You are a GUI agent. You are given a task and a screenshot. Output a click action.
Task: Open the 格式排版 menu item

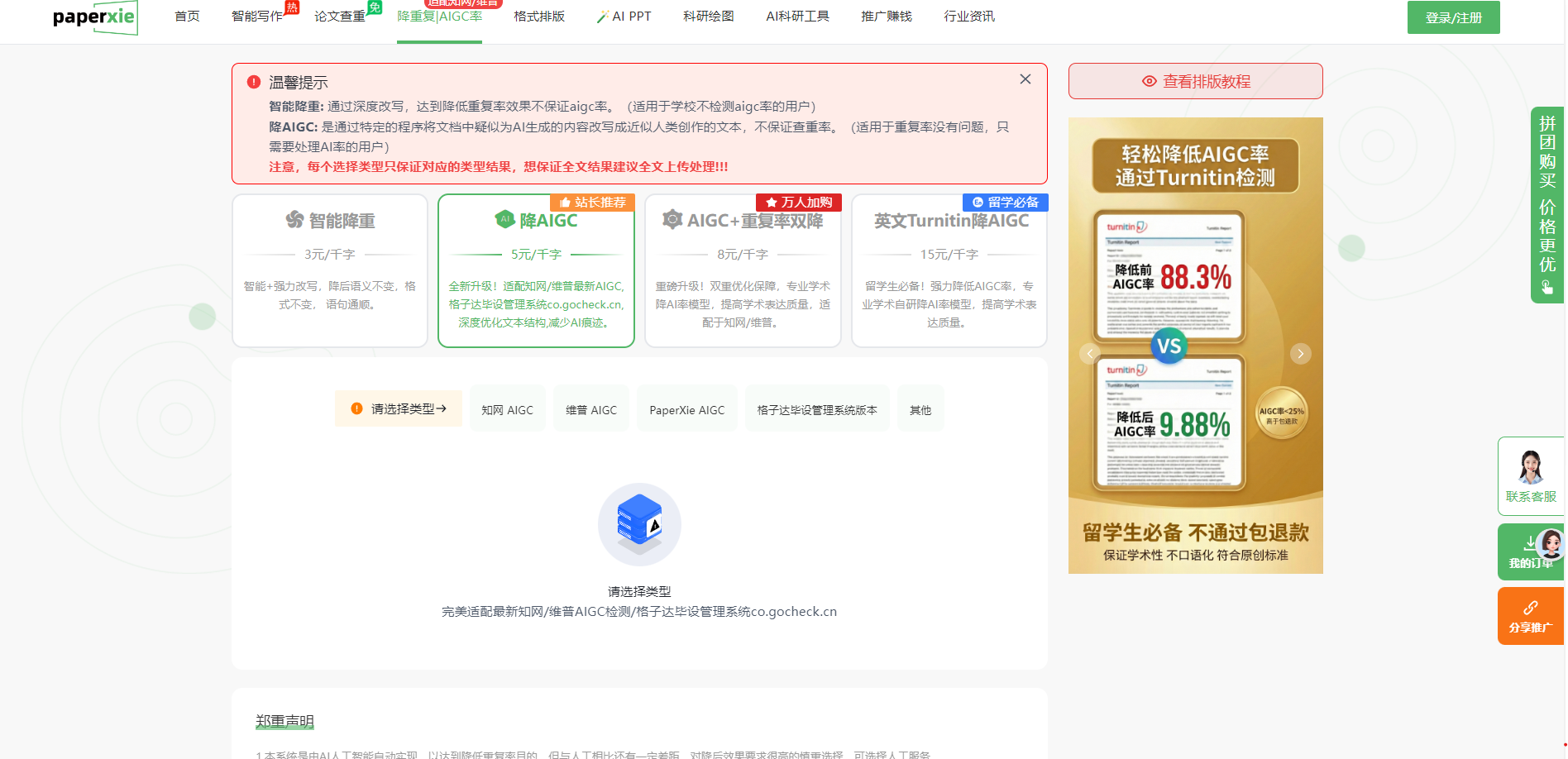(x=539, y=17)
